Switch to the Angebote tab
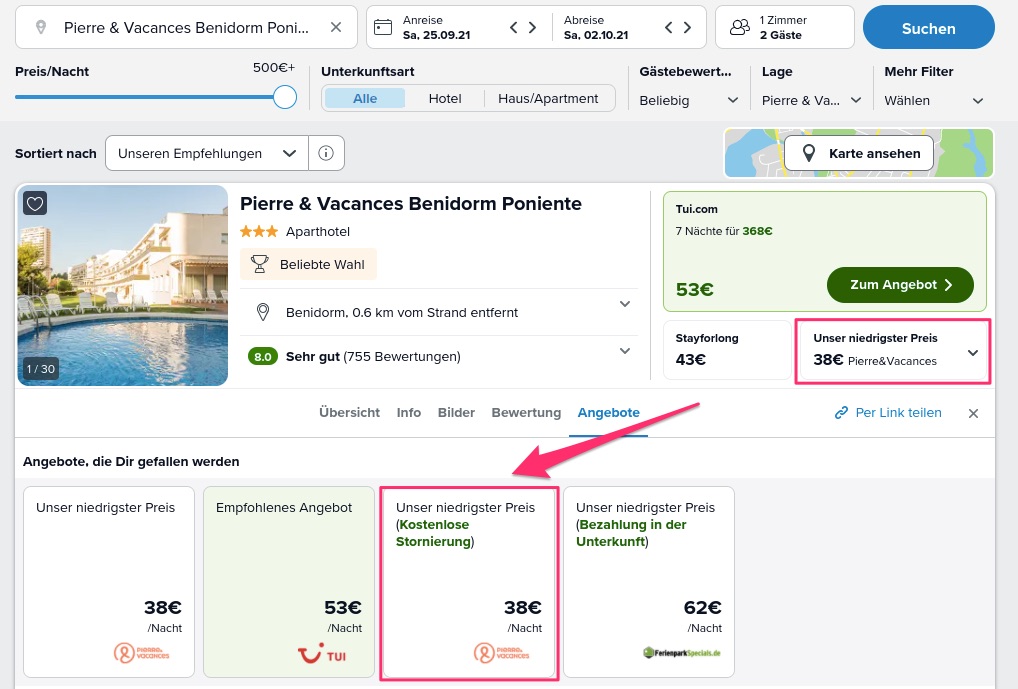The height and width of the screenshot is (689, 1018). coord(608,412)
